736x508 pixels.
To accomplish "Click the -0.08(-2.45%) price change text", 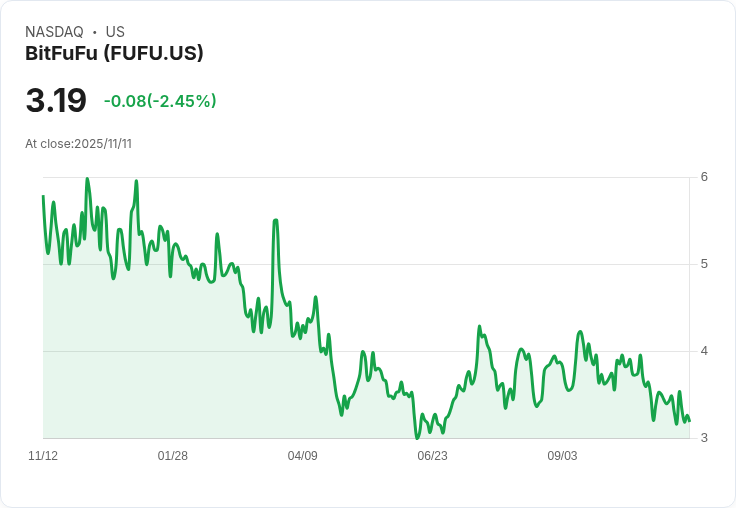I will 160,101.
